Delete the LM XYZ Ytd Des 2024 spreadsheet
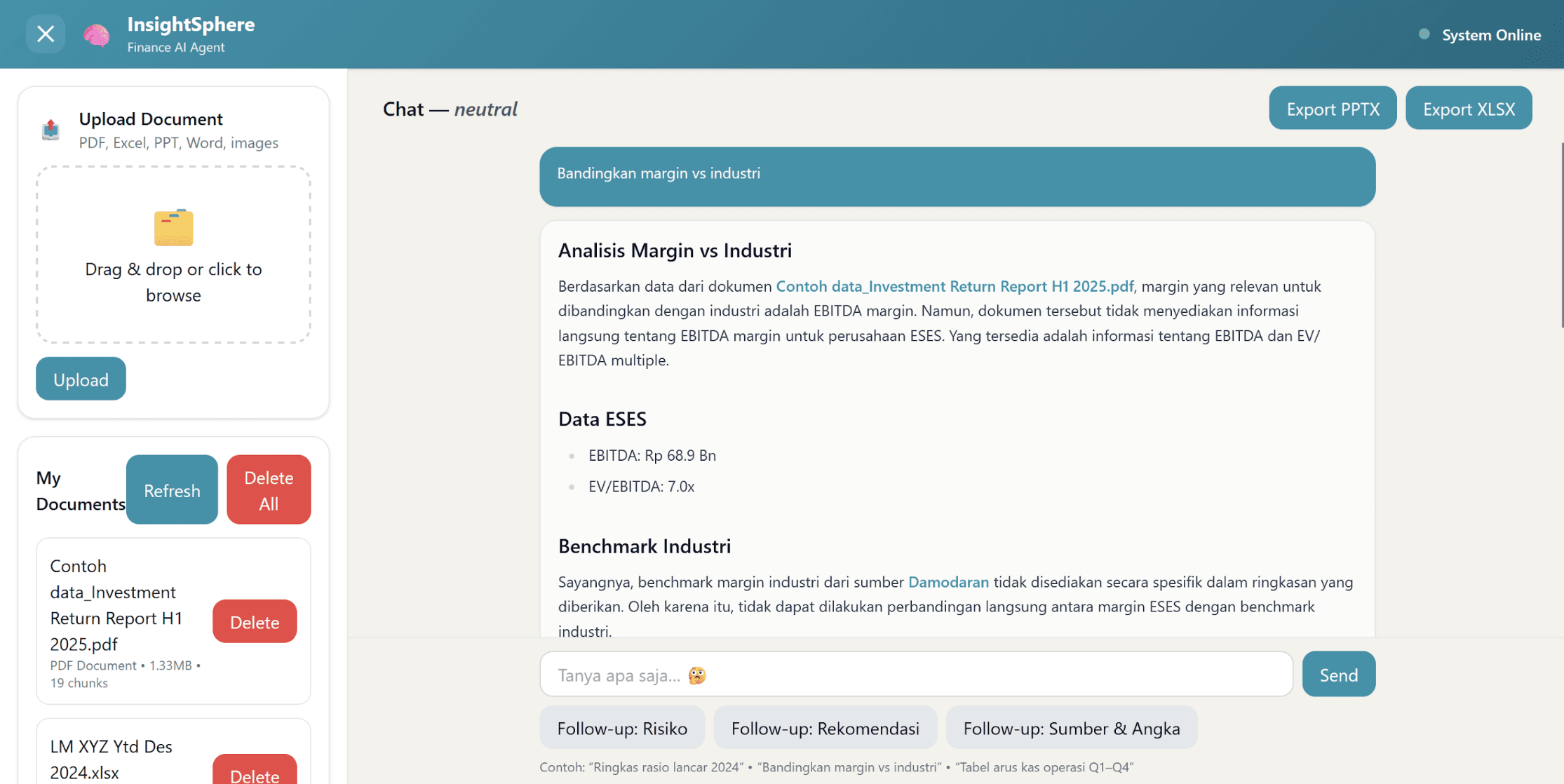The height and width of the screenshot is (784, 1564). [x=255, y=775]
